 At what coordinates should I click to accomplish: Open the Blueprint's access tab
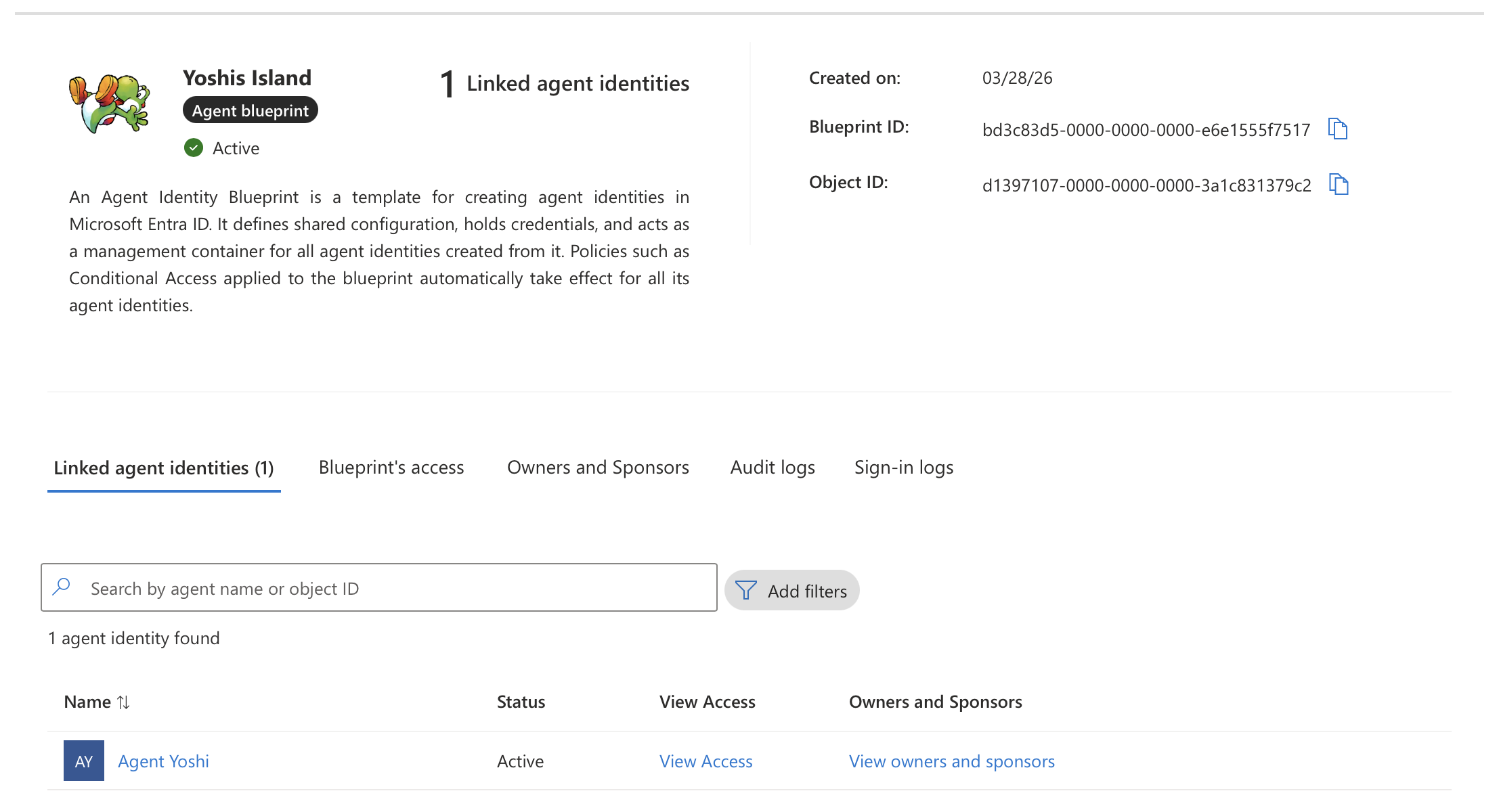point(391,468)
